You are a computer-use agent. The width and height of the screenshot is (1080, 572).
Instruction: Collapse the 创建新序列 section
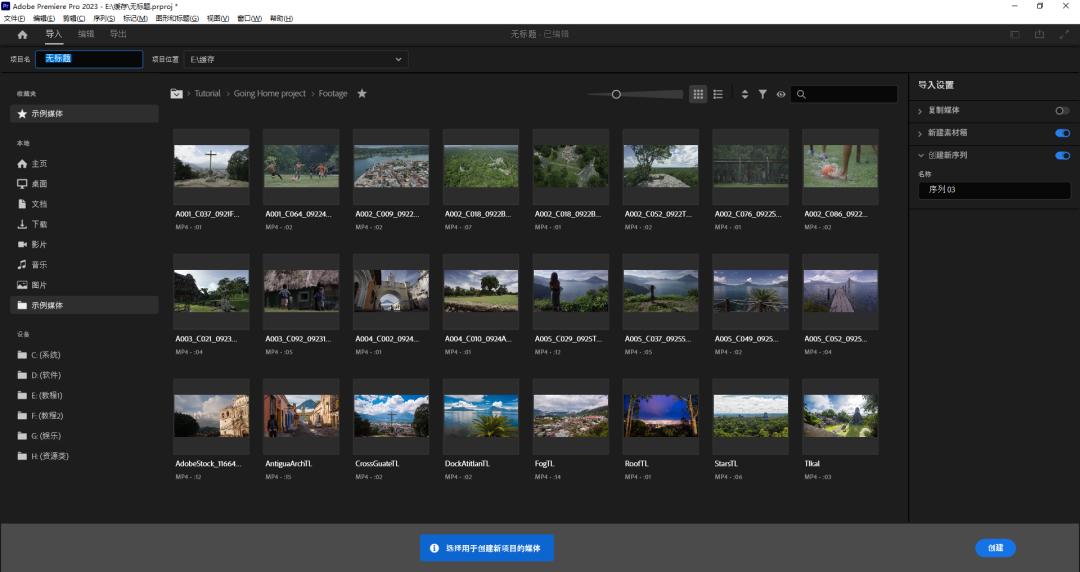click(x=920, y=156)
